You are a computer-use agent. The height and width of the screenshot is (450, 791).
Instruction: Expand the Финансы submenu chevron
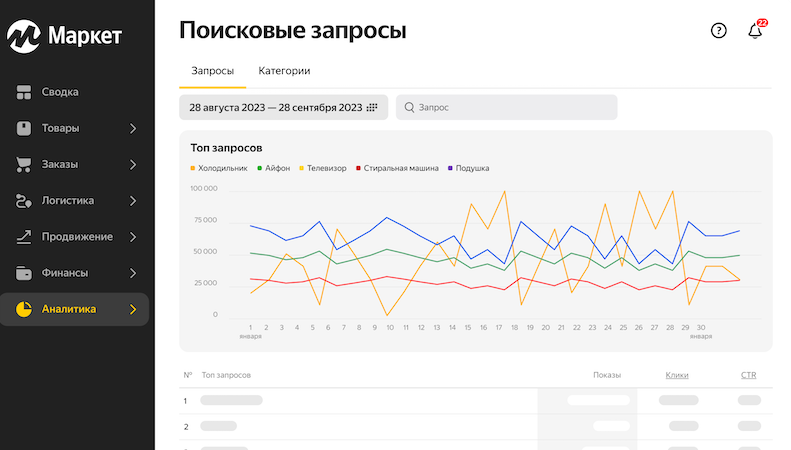[x=133, y=273]
